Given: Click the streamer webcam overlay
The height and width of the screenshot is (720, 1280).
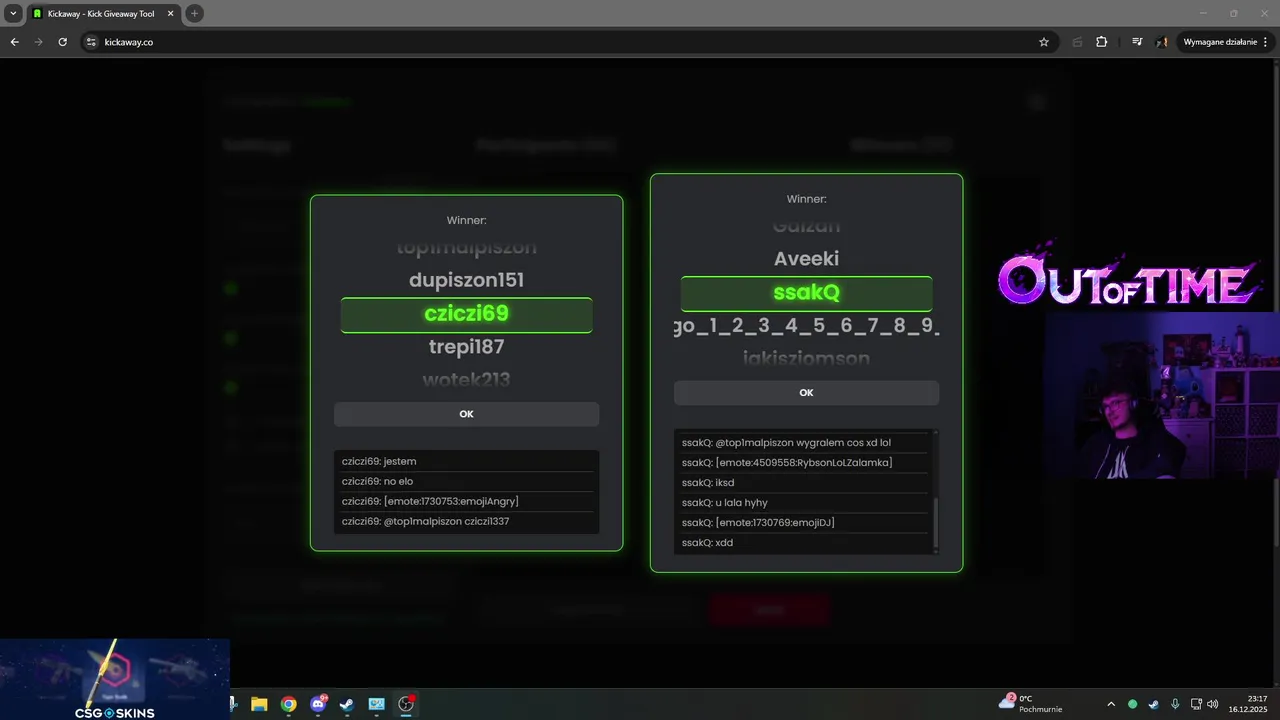Looking at the screenshot, I should click(1162, 395).
